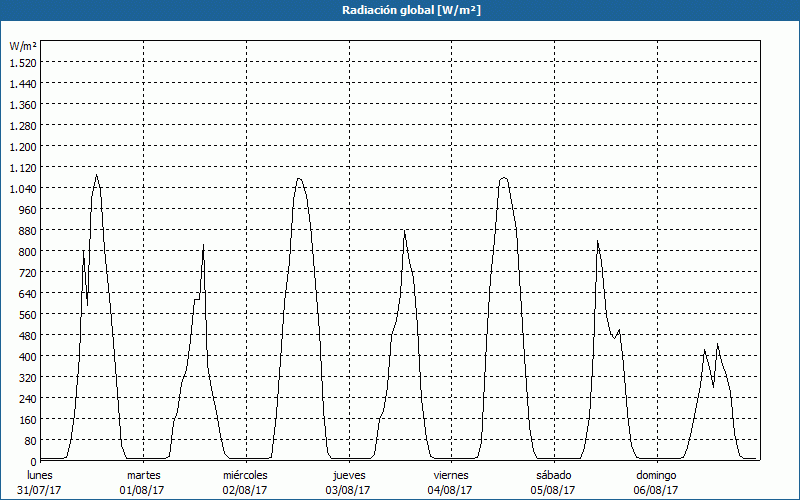Select the 1.520 y-axis value
The height and width of the screenshot is (500, 800).
coord(23,63)
